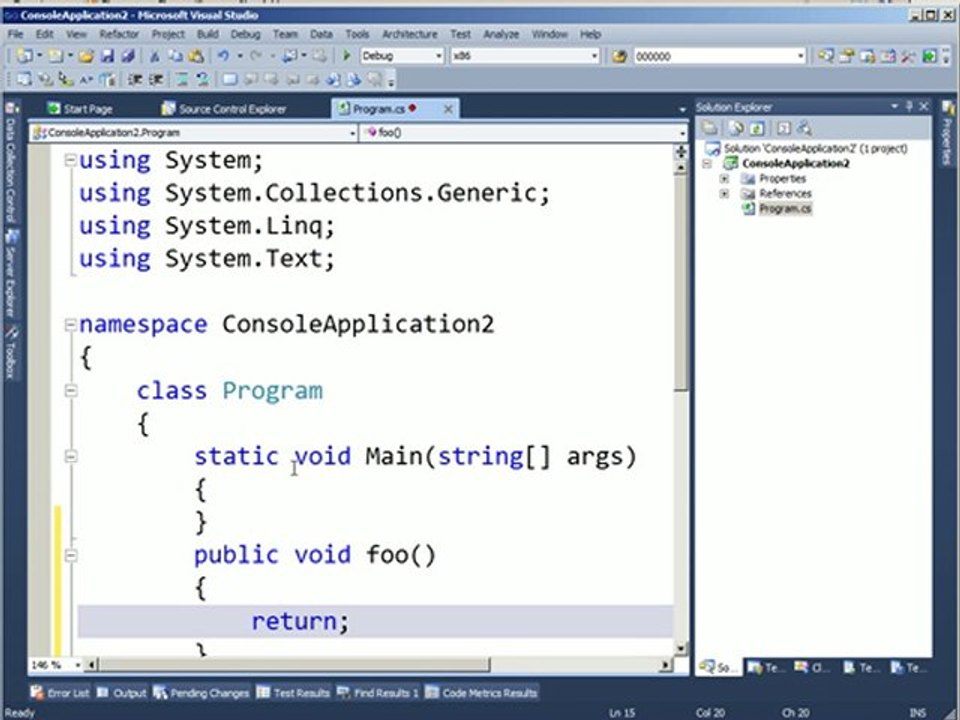Click the Decrease Line Indent icon
The height and width of the screenshot is (720, 960).
click(135, 80)
